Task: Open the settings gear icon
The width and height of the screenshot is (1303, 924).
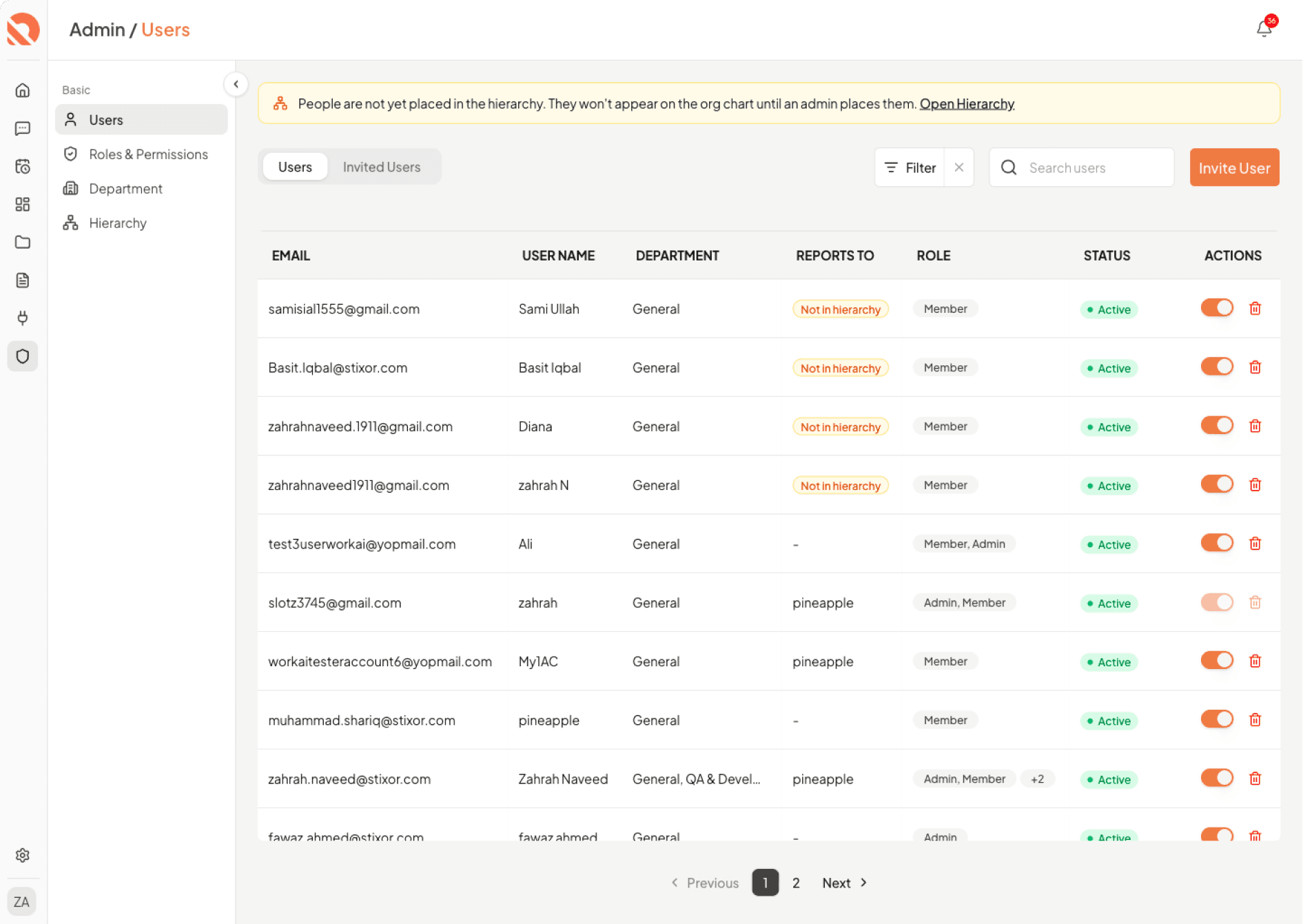Action: (x=23, y=855)
